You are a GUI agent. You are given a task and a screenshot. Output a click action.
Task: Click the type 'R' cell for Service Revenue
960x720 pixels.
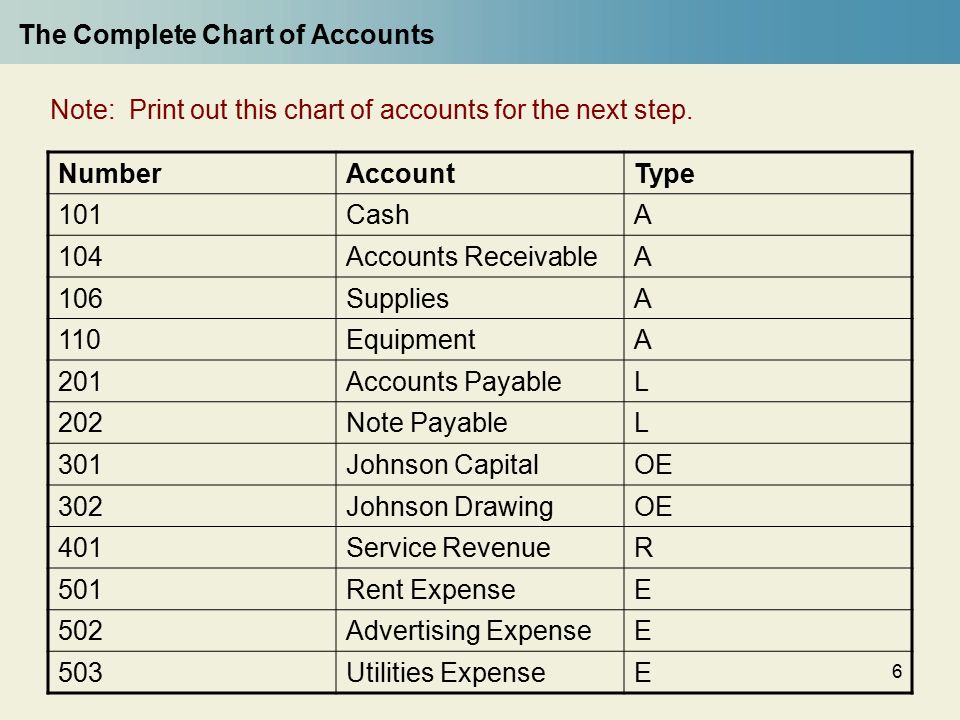coord(768,547)
